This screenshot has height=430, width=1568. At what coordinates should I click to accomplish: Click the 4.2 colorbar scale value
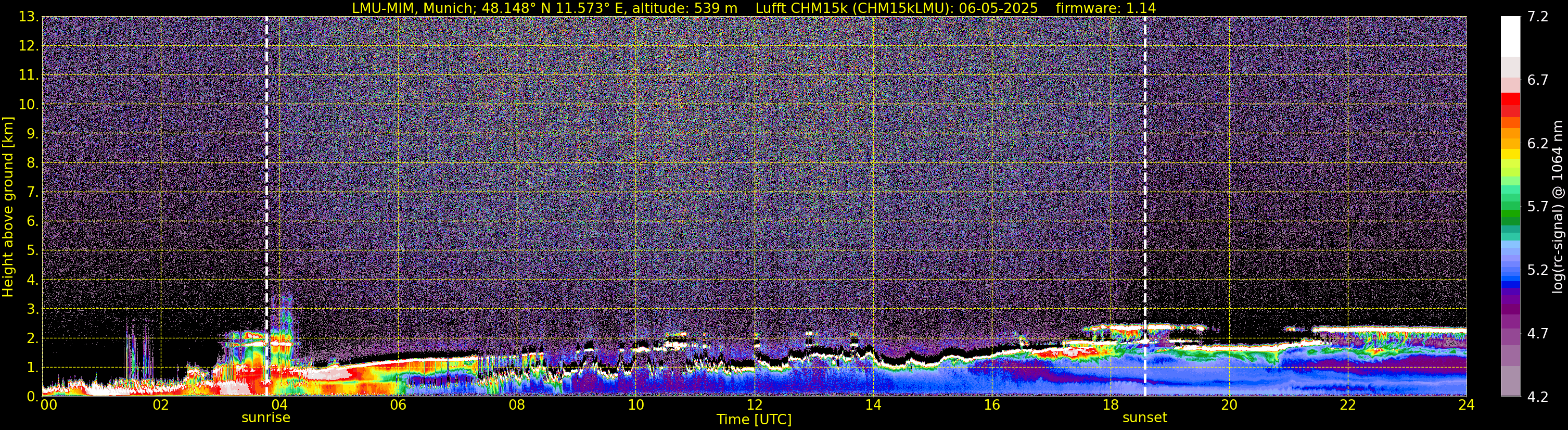[x=1538, y=397]
